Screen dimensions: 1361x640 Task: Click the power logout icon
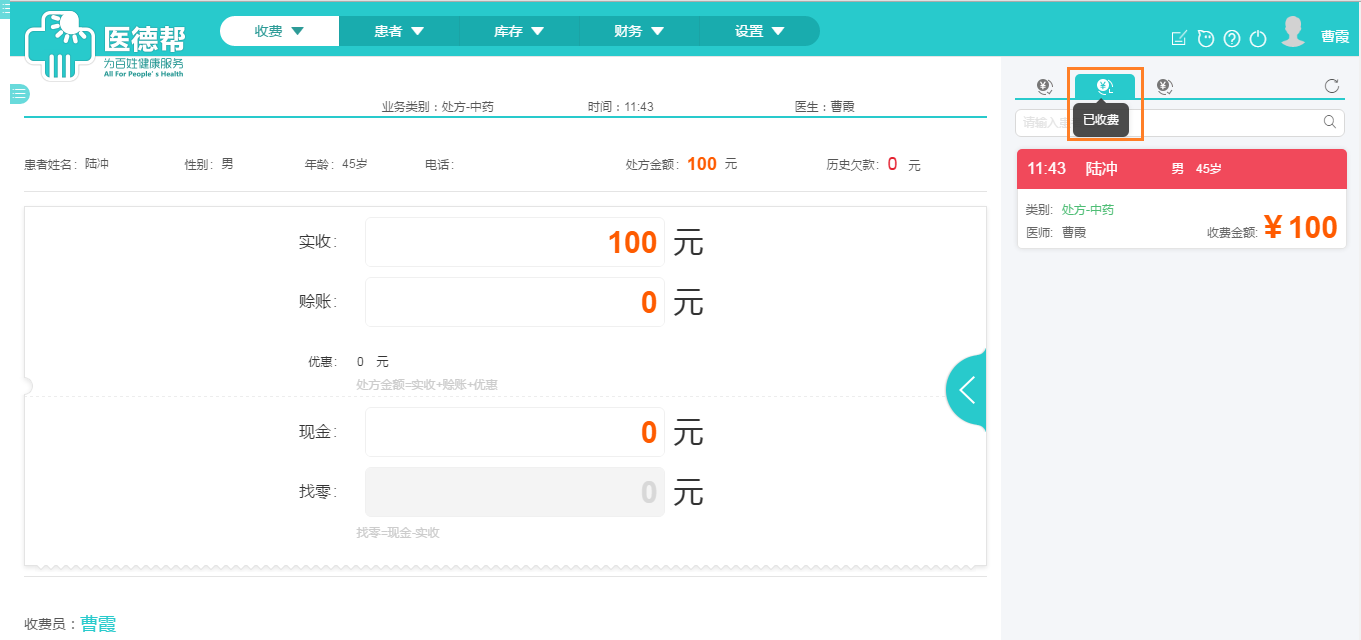pyautogui.click(x=1259, y=38)
